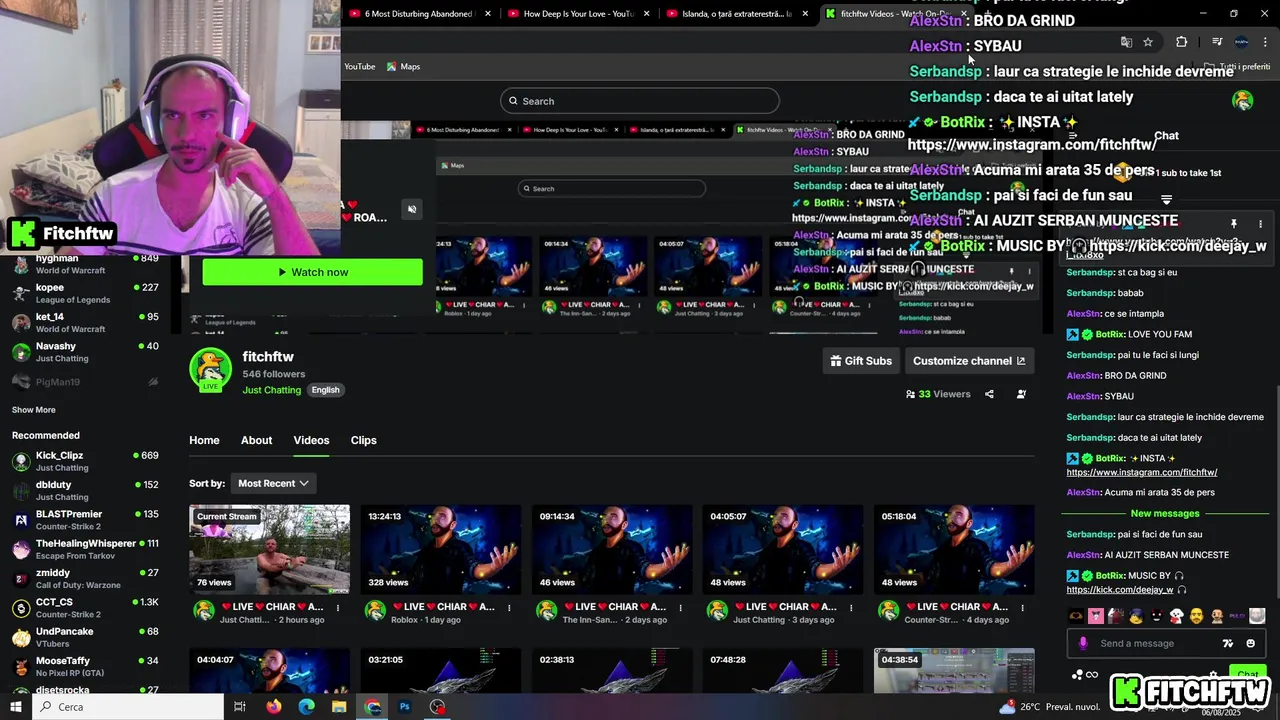Open the Maps bookmark
Viewport: 1280px width, 720px height.
tap(404, 67)
